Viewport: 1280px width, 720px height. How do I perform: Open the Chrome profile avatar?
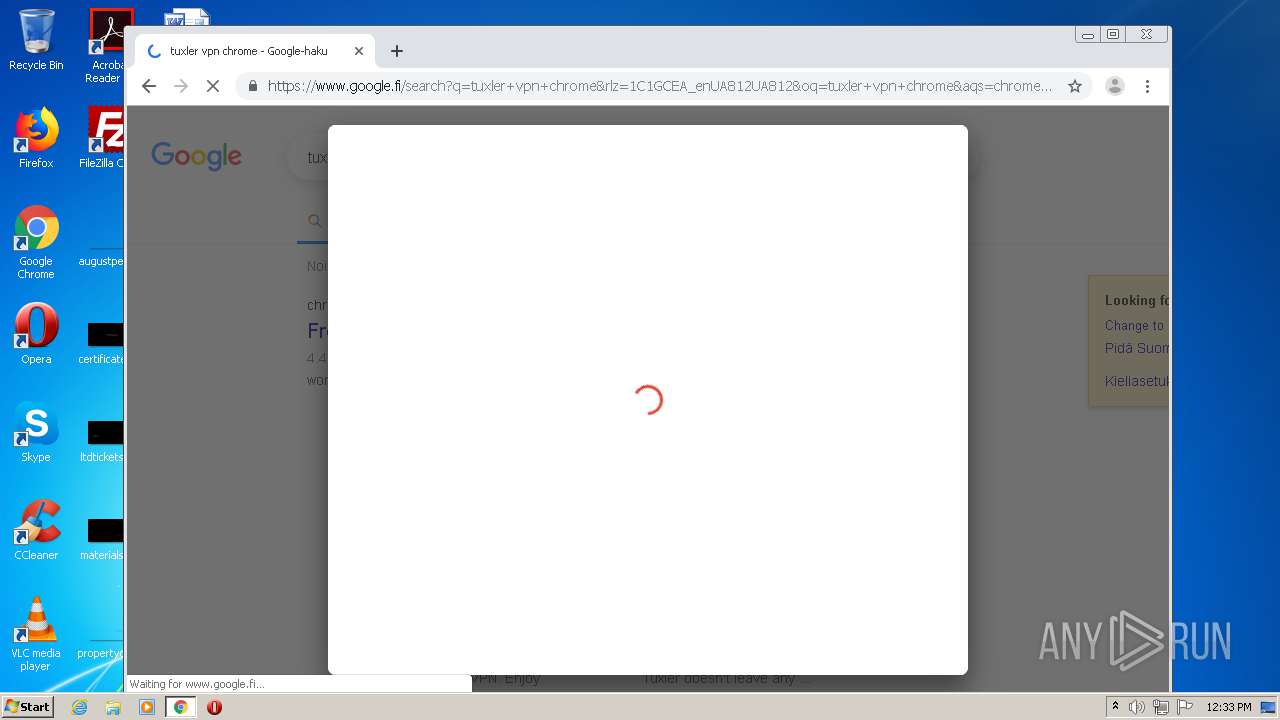pos(1115,86)
